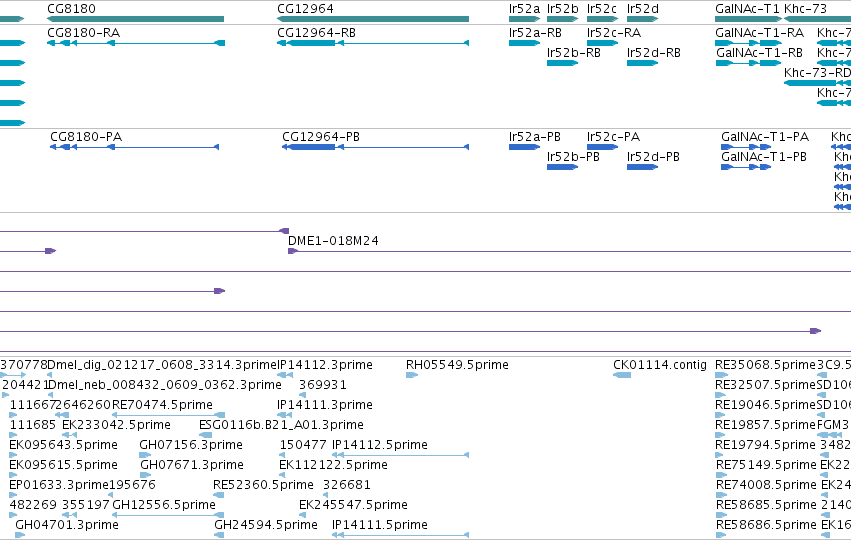Select the GalNAc-T1-RA transcript
The height and width of the screenshot is (540, 851).
(x=748, y=43)
